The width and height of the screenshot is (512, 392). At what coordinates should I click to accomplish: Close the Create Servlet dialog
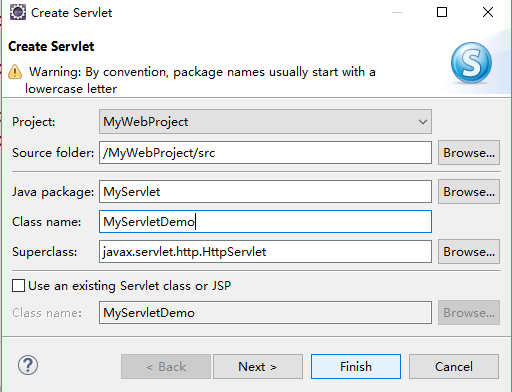pyautogui.click(x=488, y=12)
